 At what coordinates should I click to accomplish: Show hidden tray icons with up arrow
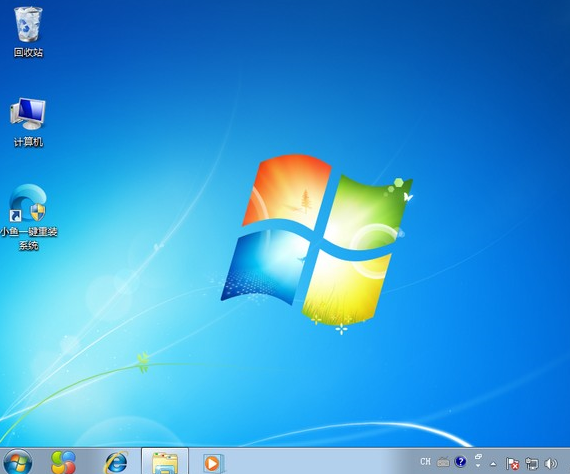click(493, 464)
